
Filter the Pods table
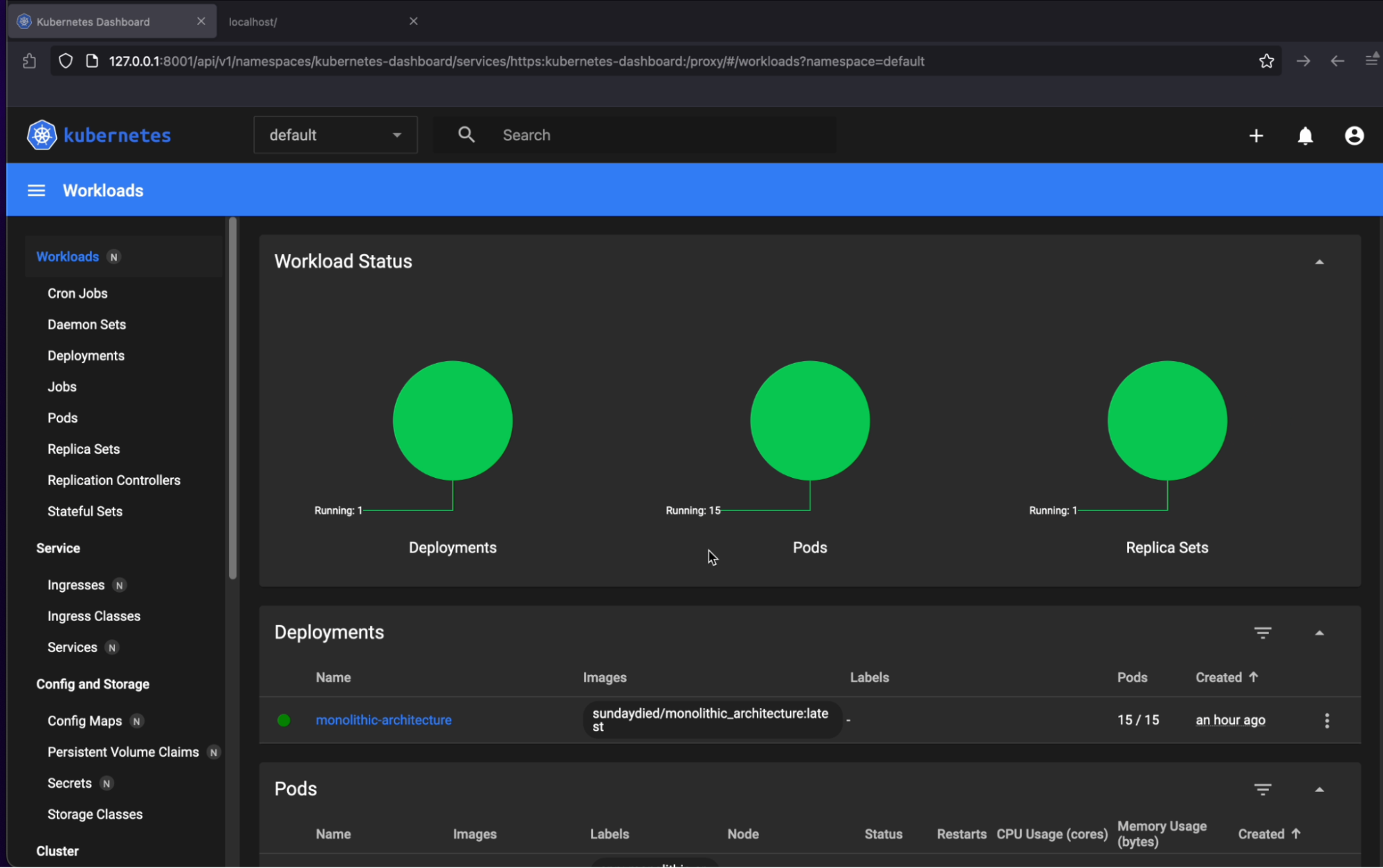(1263, 789)
